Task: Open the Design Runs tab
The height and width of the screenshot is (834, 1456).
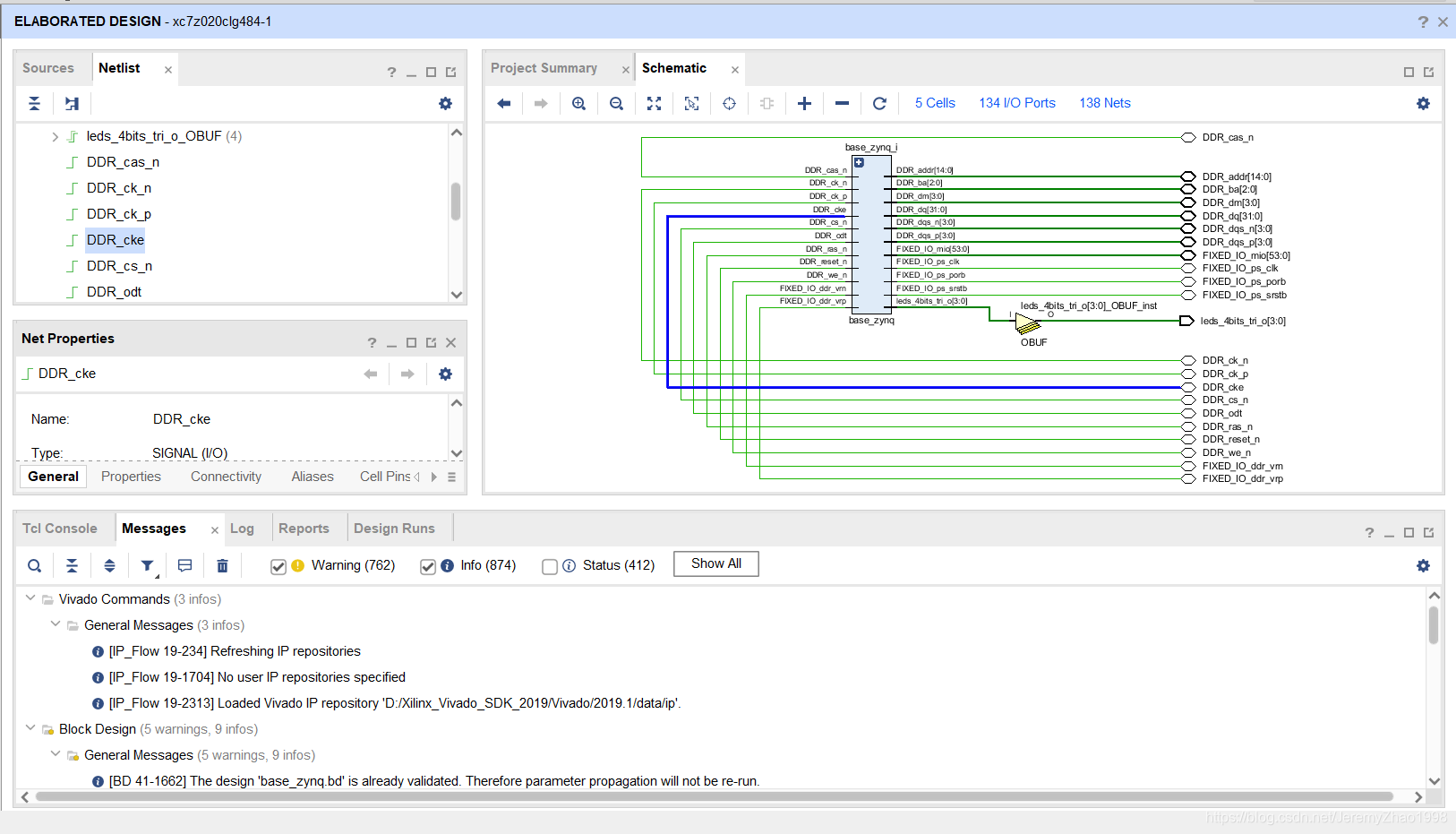Action: pyautogui.click(x=394, y=529)
